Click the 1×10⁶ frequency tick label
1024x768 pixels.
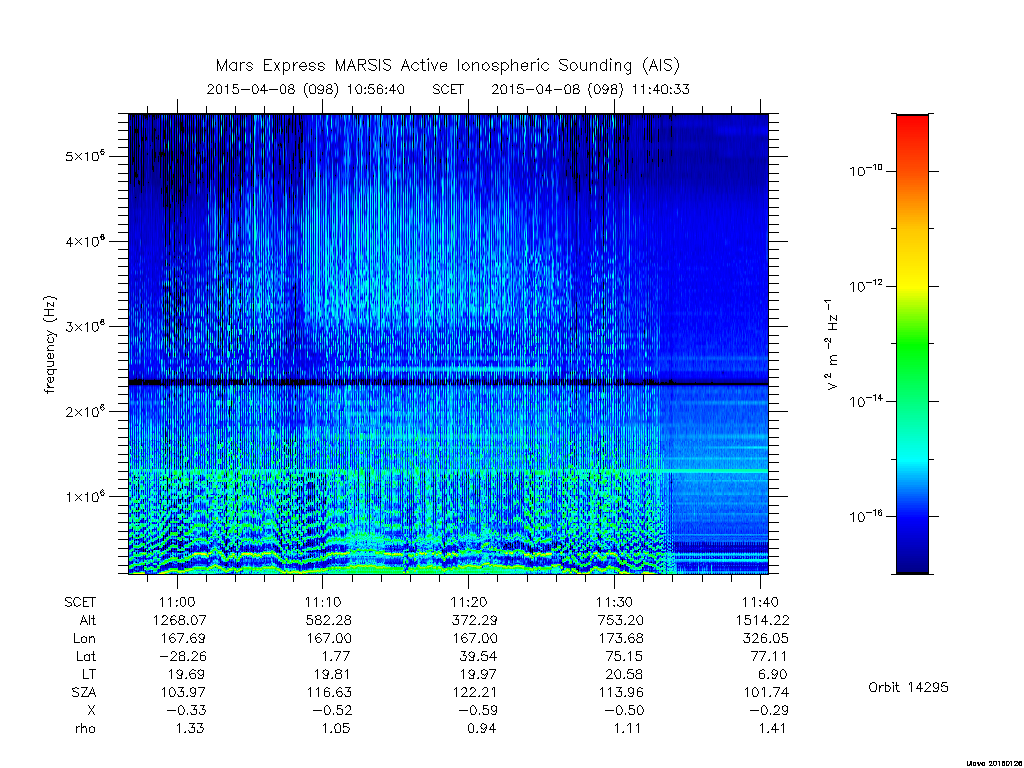tap(85, 496)
